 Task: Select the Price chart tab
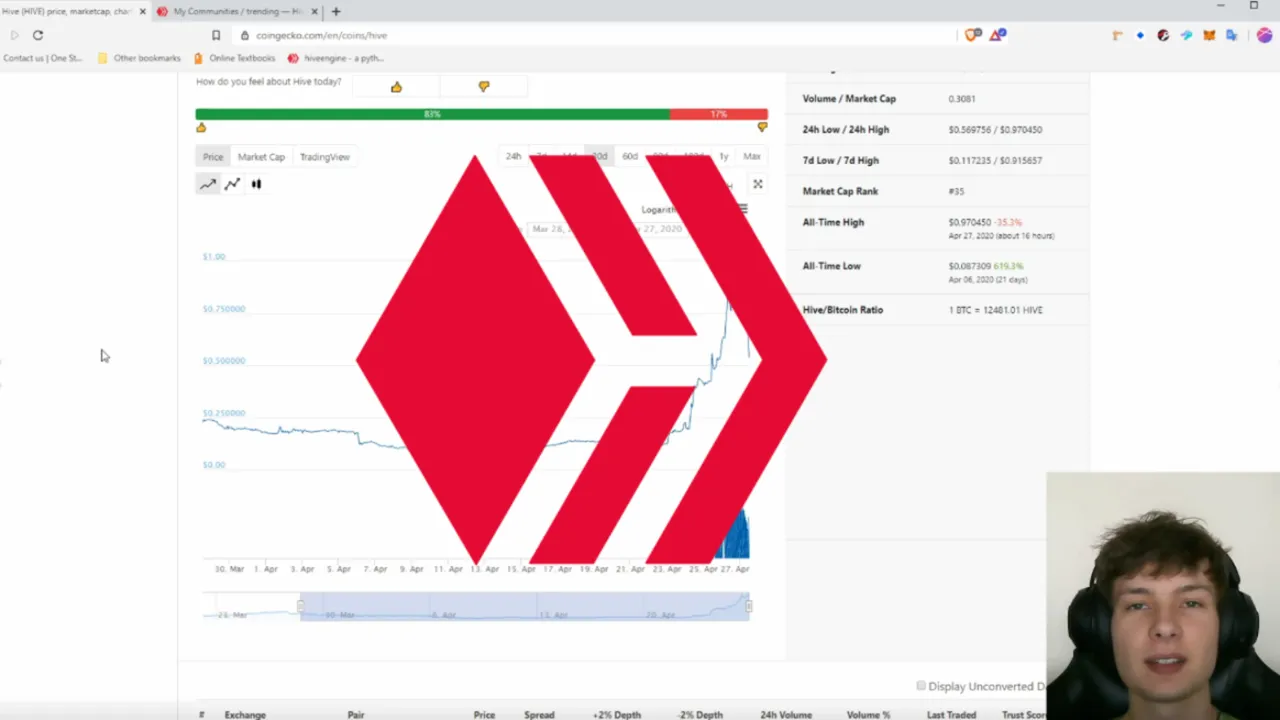(213, 157)
